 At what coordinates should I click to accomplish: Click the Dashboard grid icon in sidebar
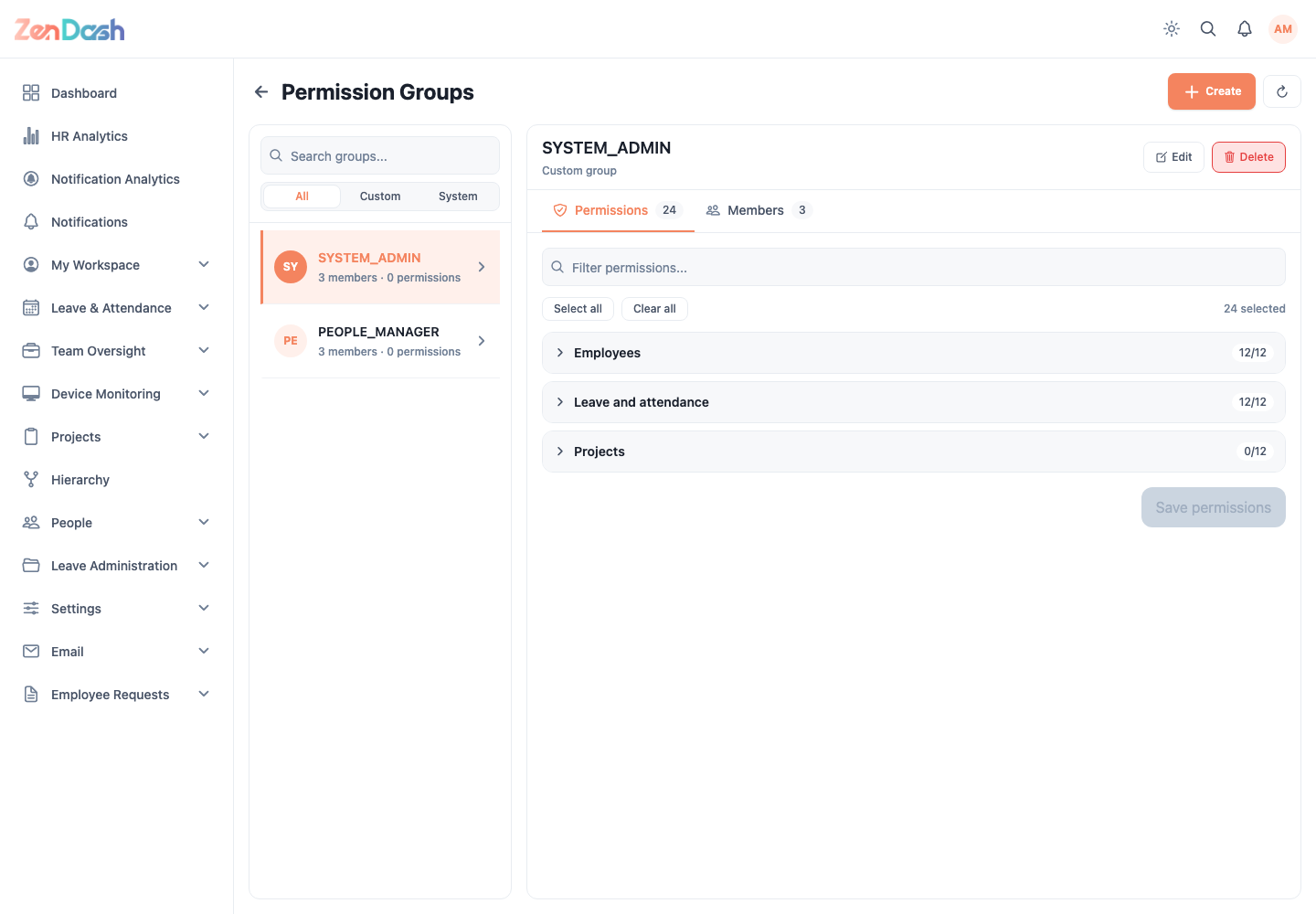31,93
